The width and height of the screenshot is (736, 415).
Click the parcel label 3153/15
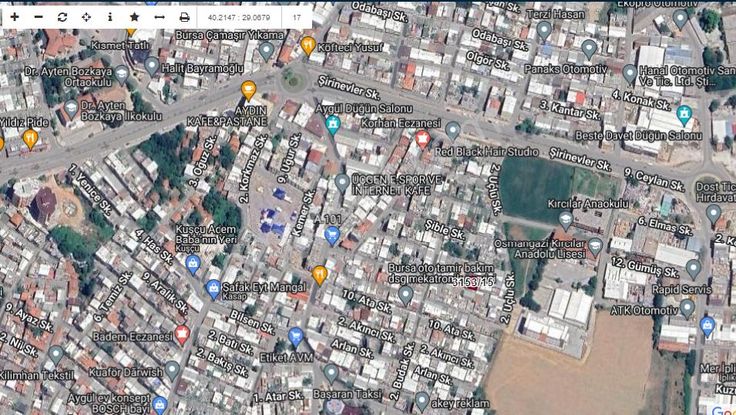point(473,282)
